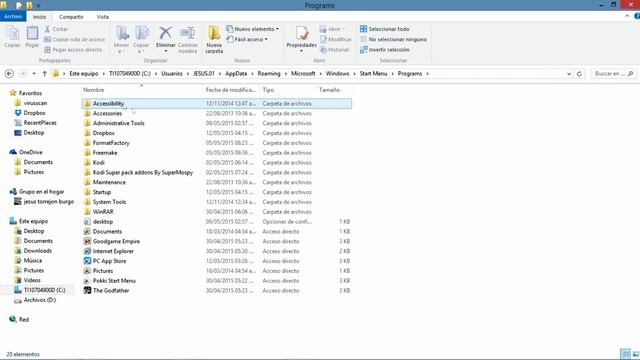The width and height of the screenshot is (640, 360).
Task: Open Fácil acceso dropdown
Action: pos(247,40)
